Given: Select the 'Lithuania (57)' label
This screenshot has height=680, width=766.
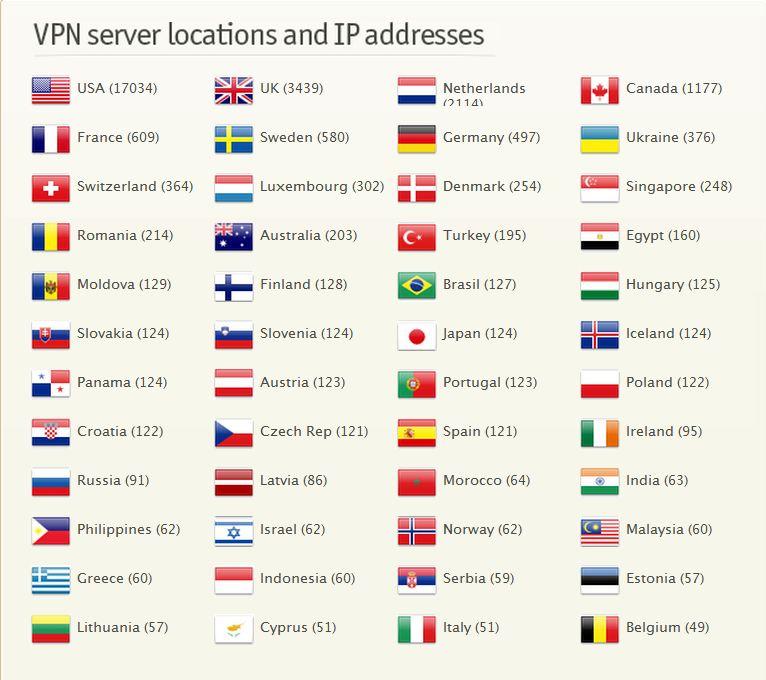Looking at the screenshot, I should coord(122,627).
